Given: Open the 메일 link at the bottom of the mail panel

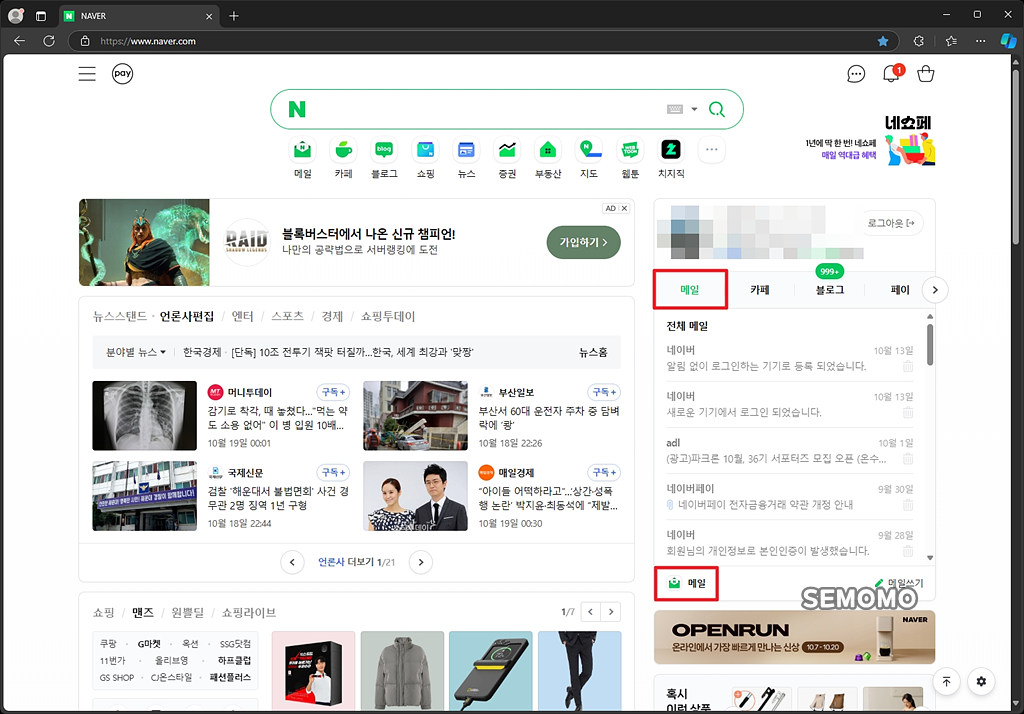Looking at the screenshot, I should tap(686, 583).
